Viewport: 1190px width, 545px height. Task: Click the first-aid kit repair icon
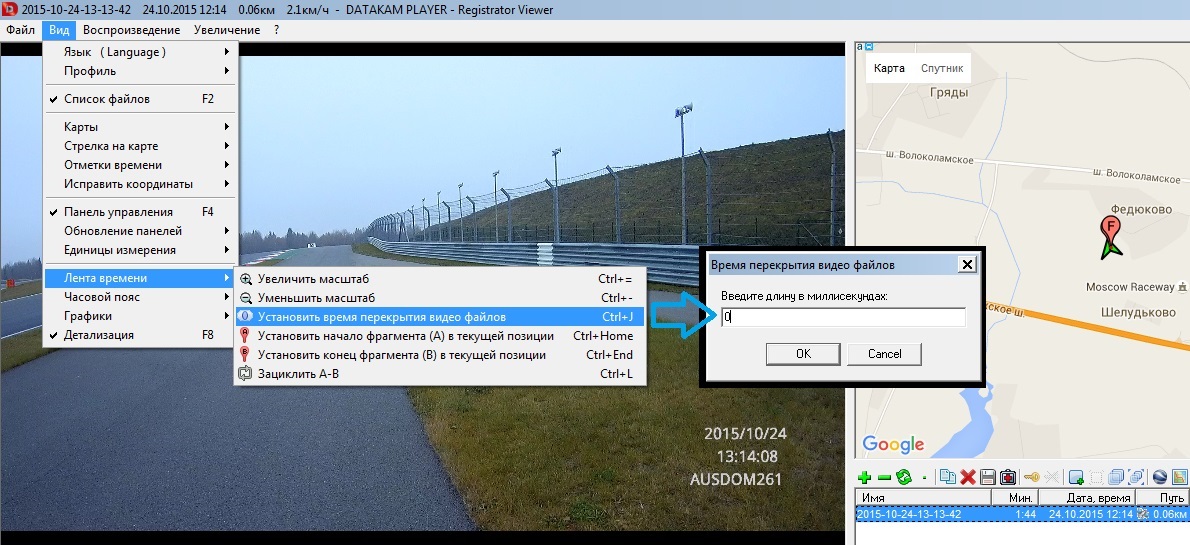(x=1008, y=477)
